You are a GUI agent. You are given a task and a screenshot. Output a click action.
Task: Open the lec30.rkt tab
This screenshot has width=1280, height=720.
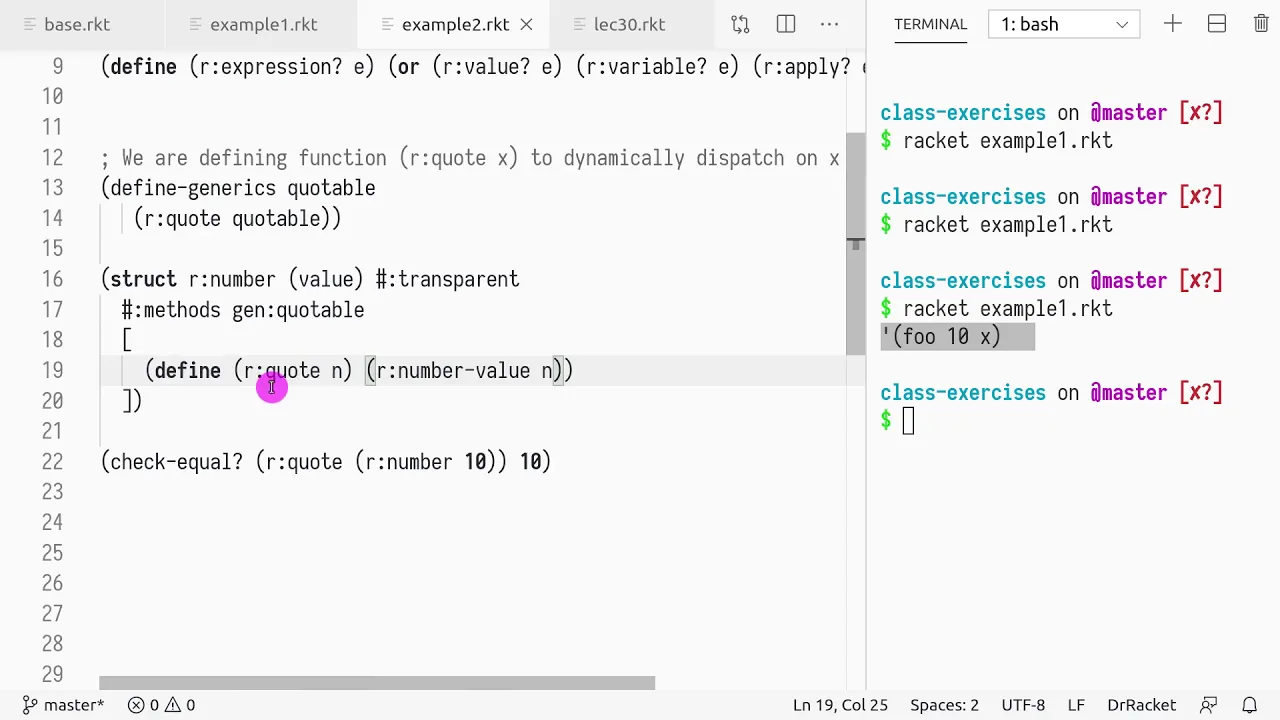pos(629,24)
